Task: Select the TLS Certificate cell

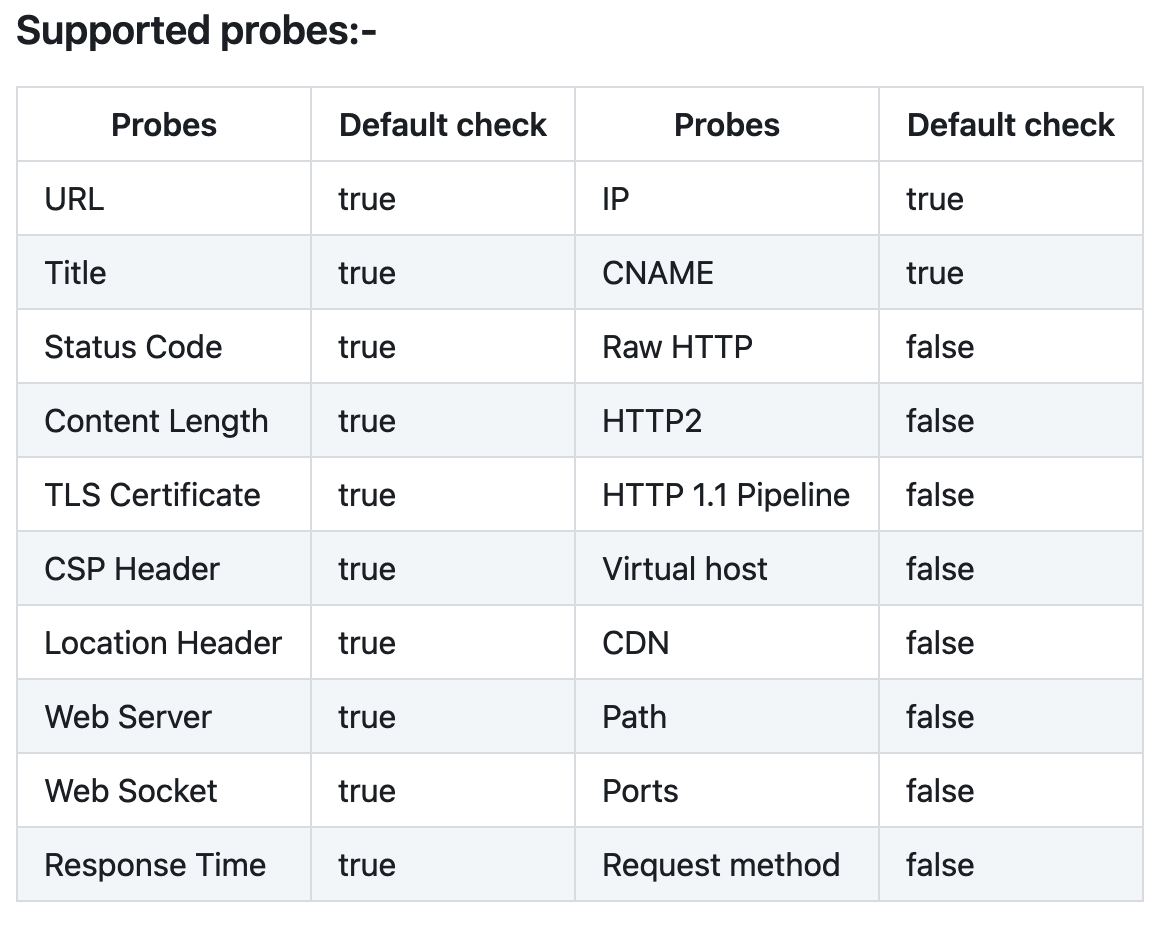Action: pos(164,494)
